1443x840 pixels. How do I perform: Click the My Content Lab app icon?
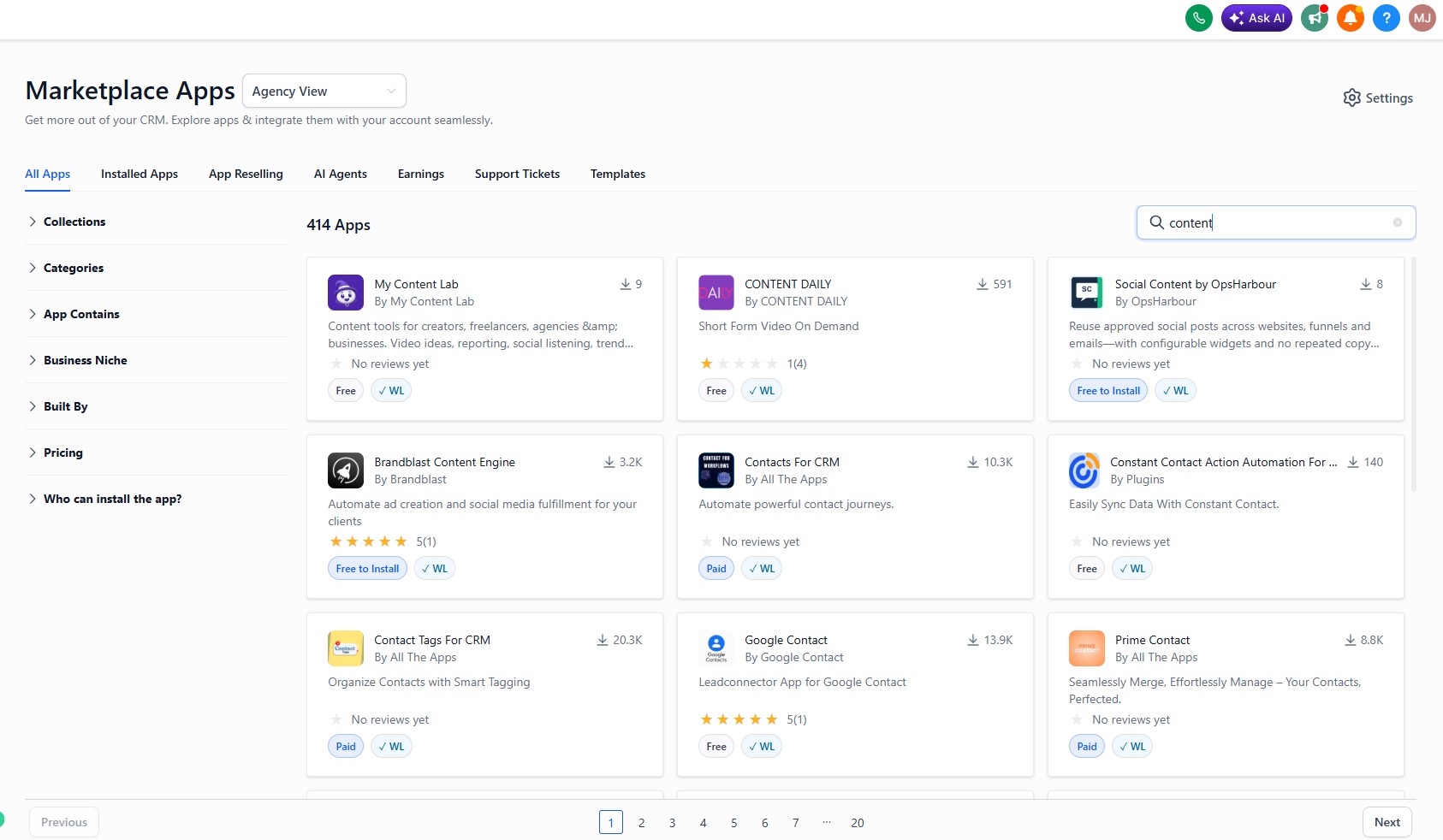(346, 293)
